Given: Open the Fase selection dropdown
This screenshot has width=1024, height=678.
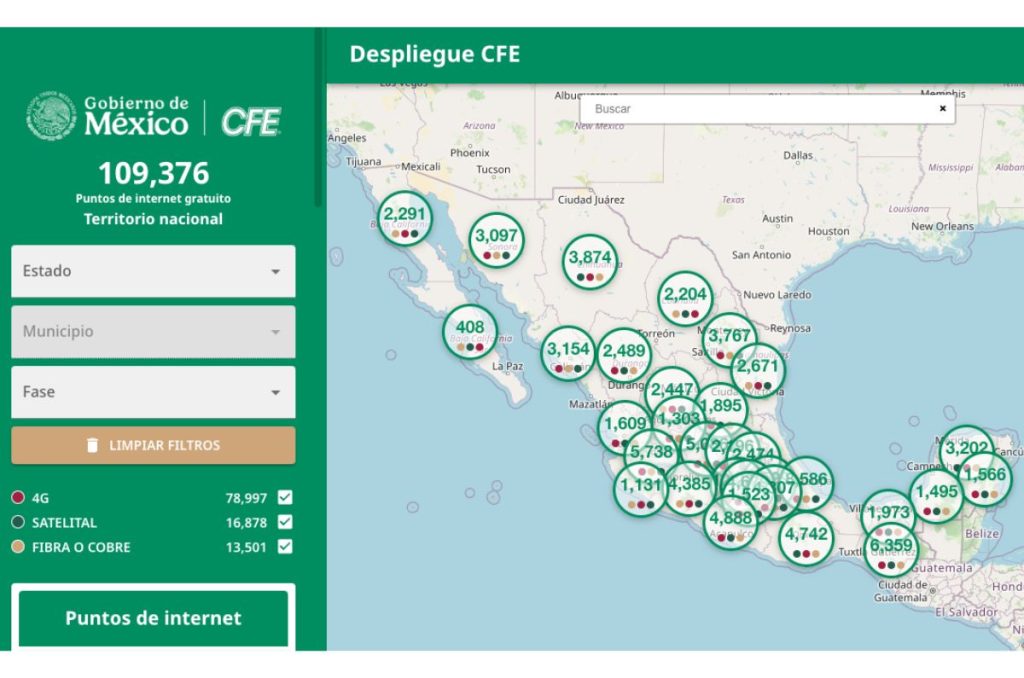Looking at the screenshot, I should click(152, 391).
